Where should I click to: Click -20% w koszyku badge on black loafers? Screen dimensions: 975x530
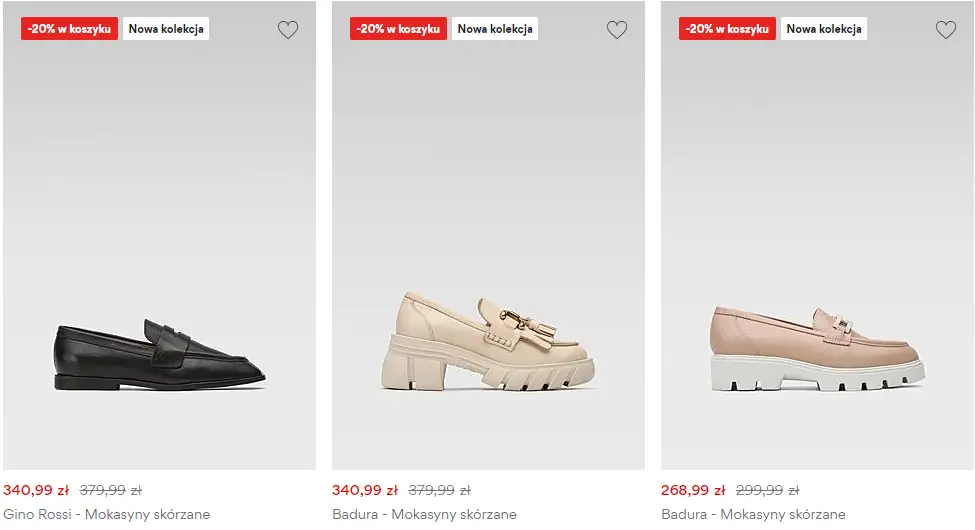69,29
